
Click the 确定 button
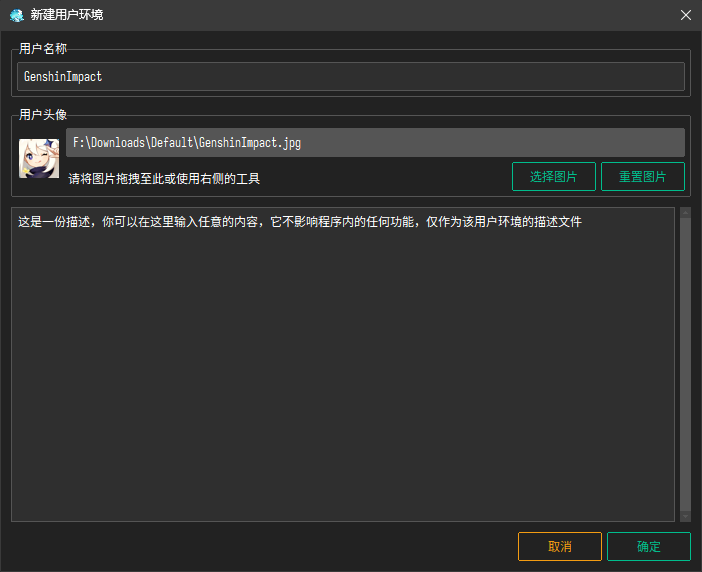tap(649, 546)
